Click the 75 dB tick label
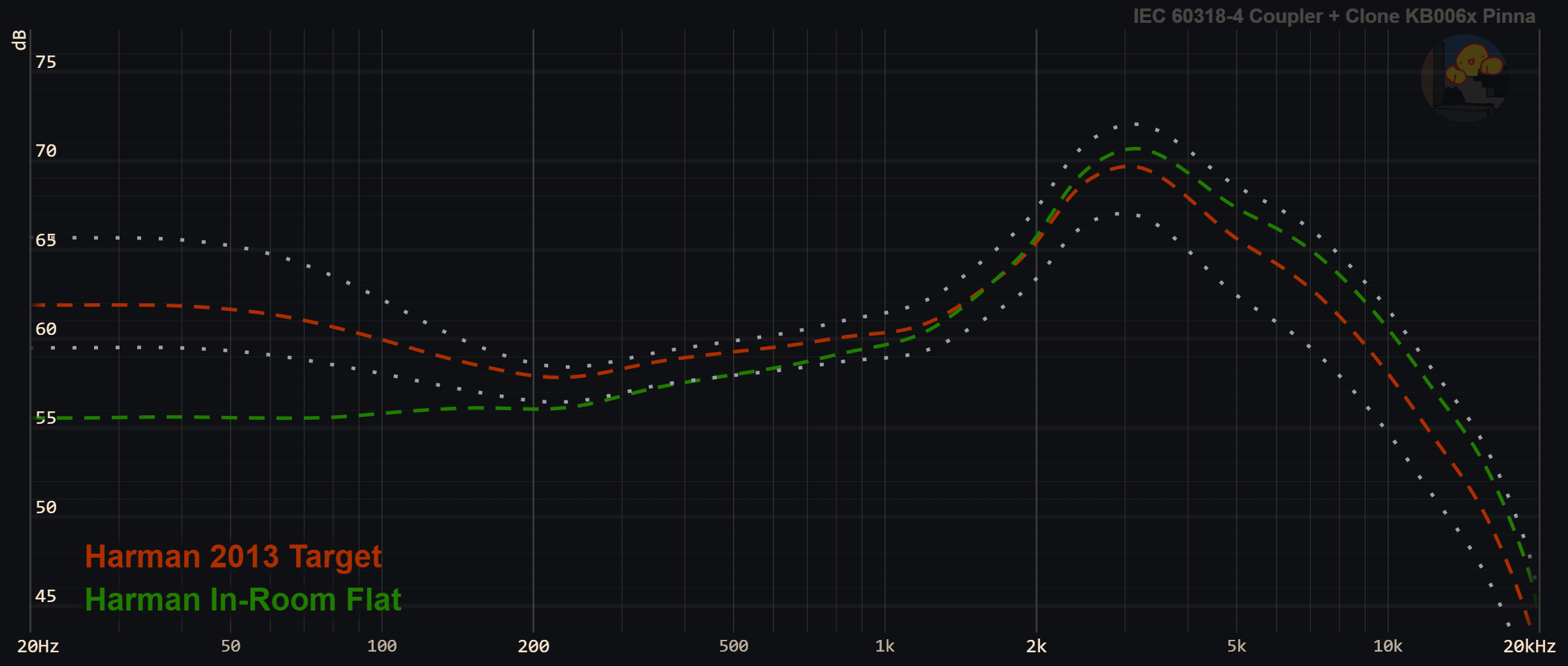 coord(46,62)
